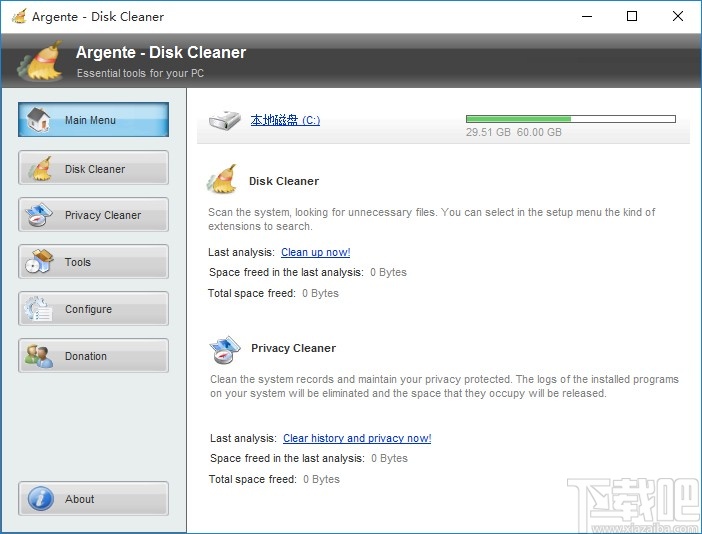
Task: Select the Privacy Cleaner heading in main panel
Action: tap(293, 348)
